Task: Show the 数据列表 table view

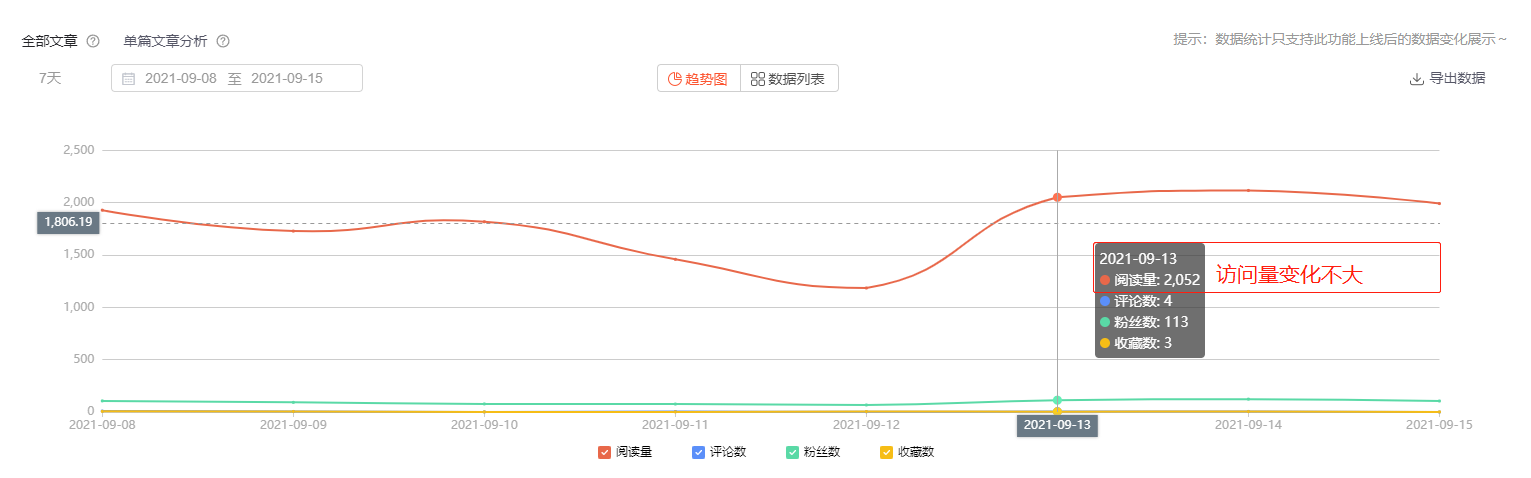Action: tap(789, 79)
